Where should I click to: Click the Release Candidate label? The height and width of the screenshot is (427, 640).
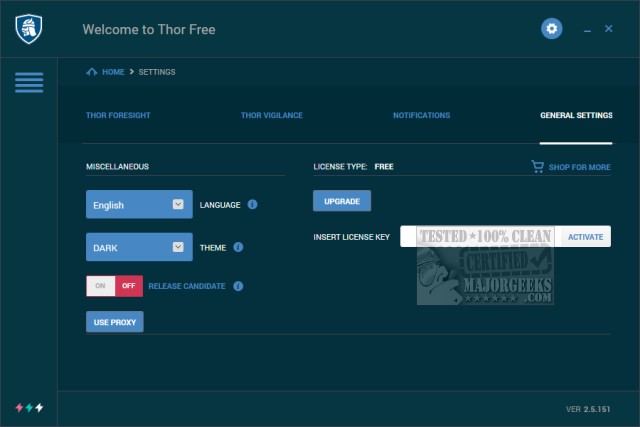(187, 286)
